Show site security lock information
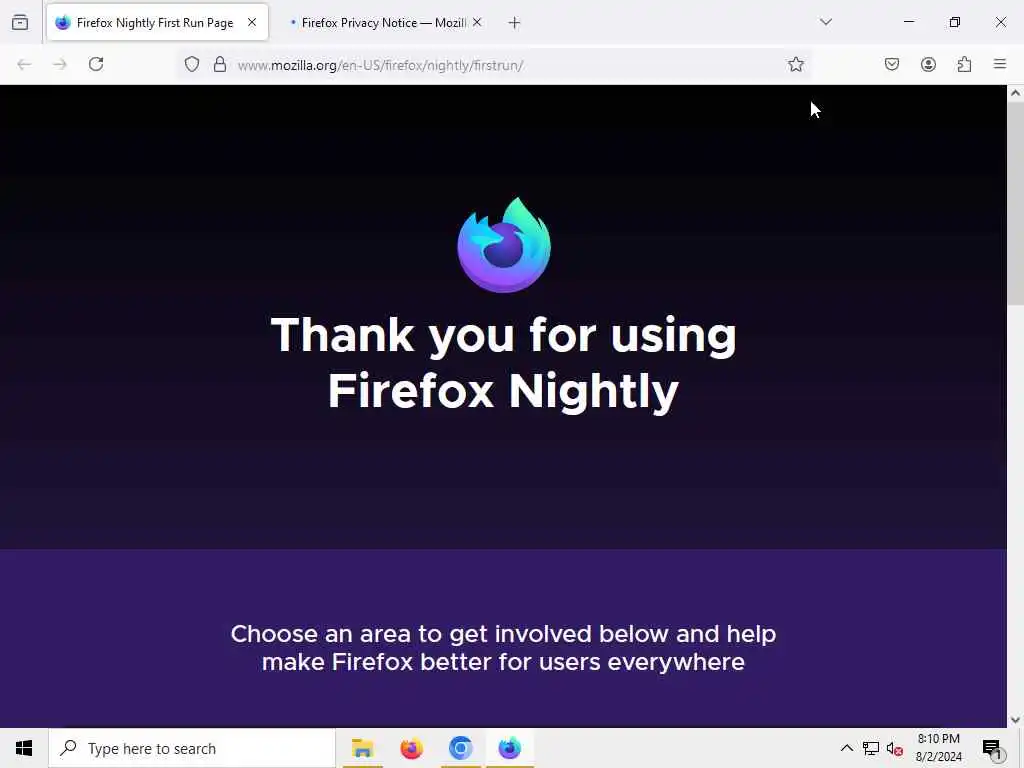Screen dimensions: 1024x768 tap(220, 64)
